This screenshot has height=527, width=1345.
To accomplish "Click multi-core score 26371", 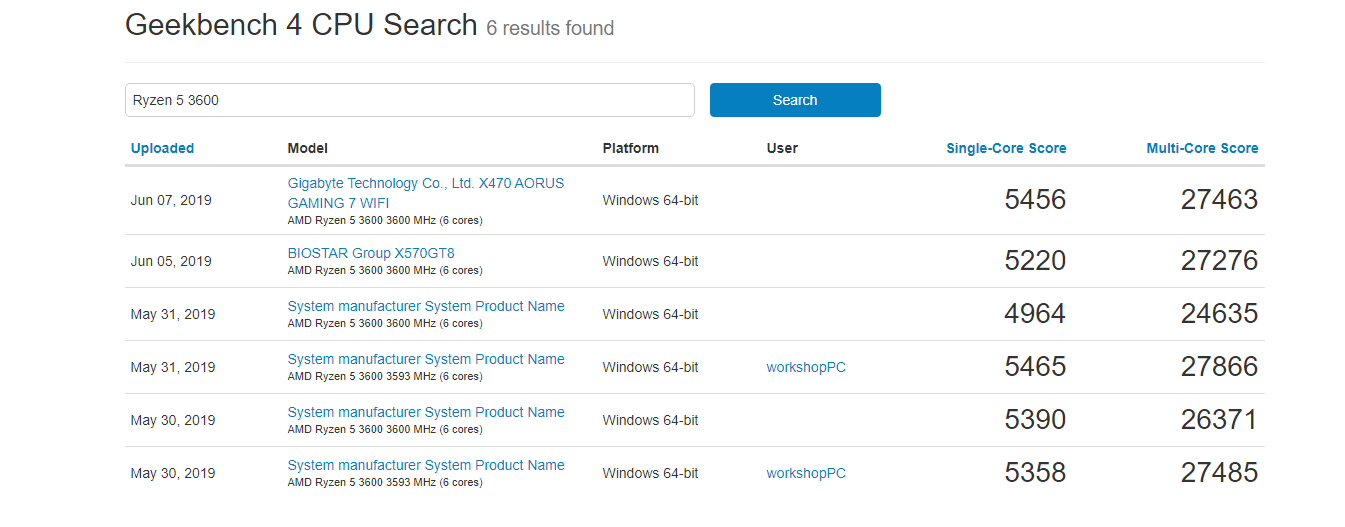I will (1219, 420).
